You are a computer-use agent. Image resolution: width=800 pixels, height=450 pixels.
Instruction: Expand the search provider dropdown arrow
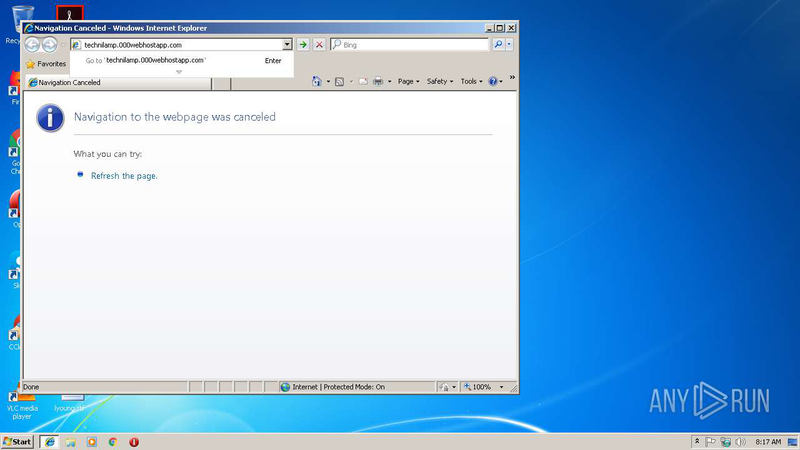coord(509,45)
